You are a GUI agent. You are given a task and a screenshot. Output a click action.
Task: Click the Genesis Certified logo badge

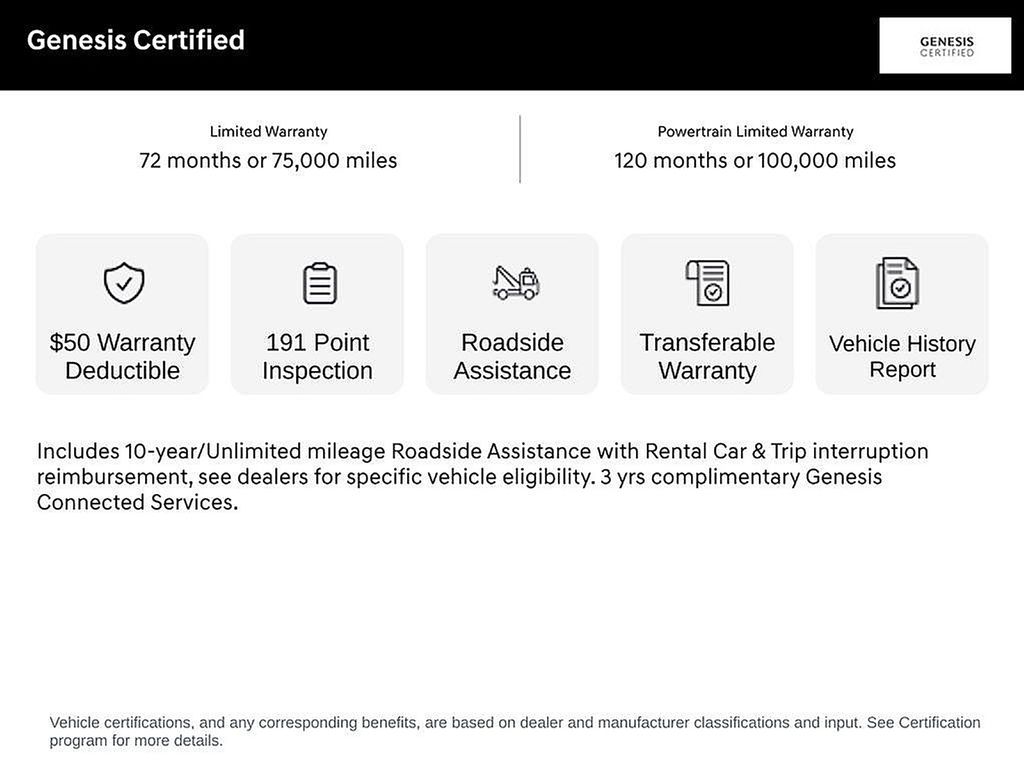pos(945,46)
